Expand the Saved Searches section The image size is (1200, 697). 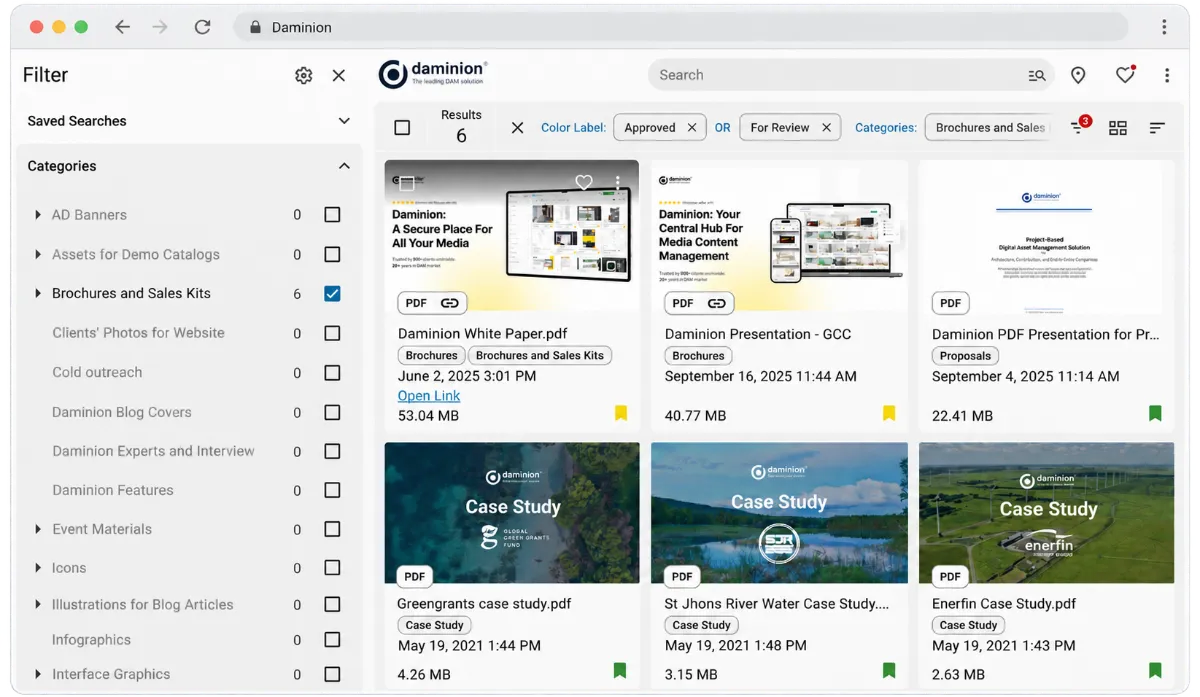[344, 121]
